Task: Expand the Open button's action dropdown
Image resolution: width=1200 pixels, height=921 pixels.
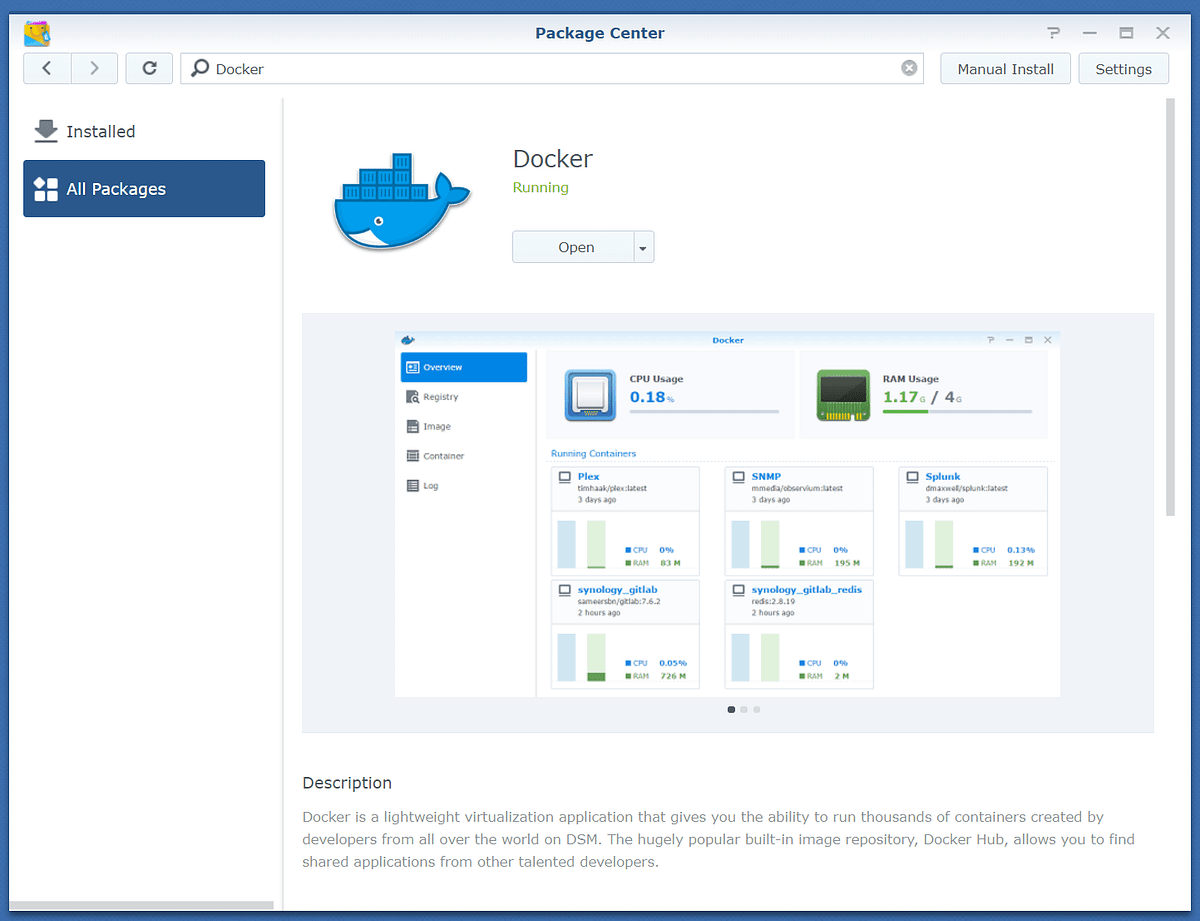Action: pos(644,246)
